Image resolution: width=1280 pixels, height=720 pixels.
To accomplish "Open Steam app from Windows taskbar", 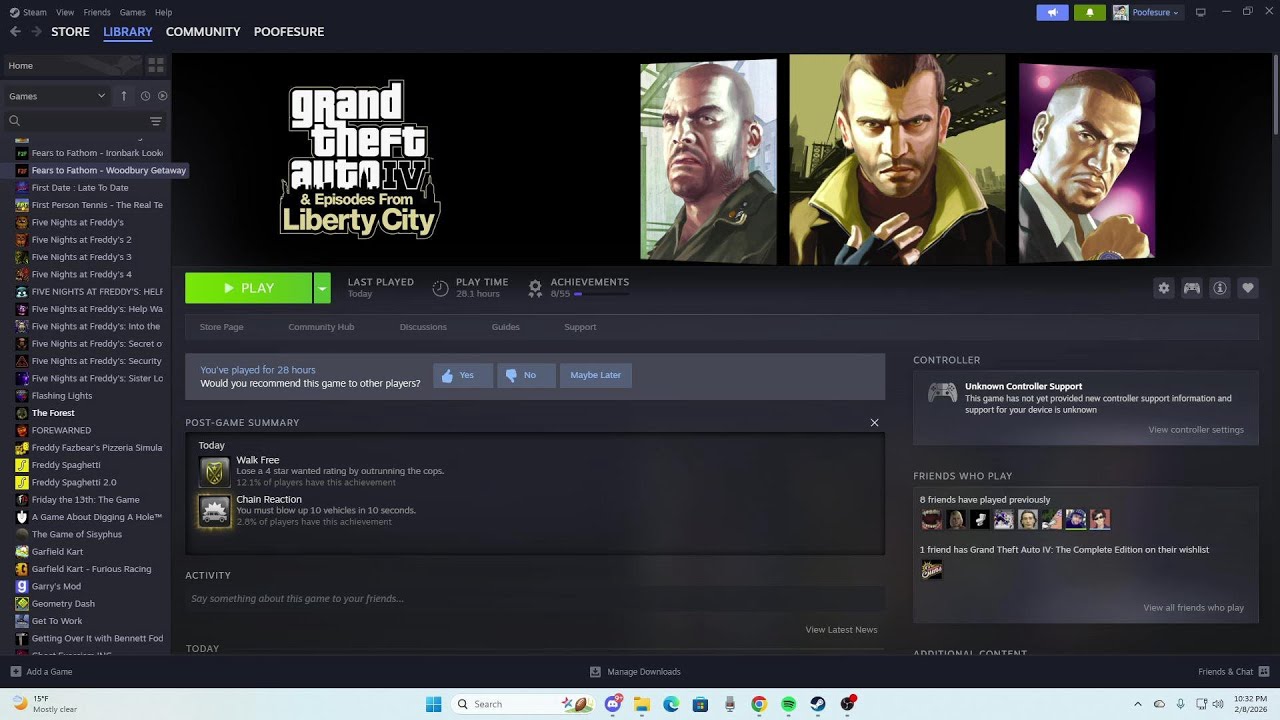I will 818,704.
